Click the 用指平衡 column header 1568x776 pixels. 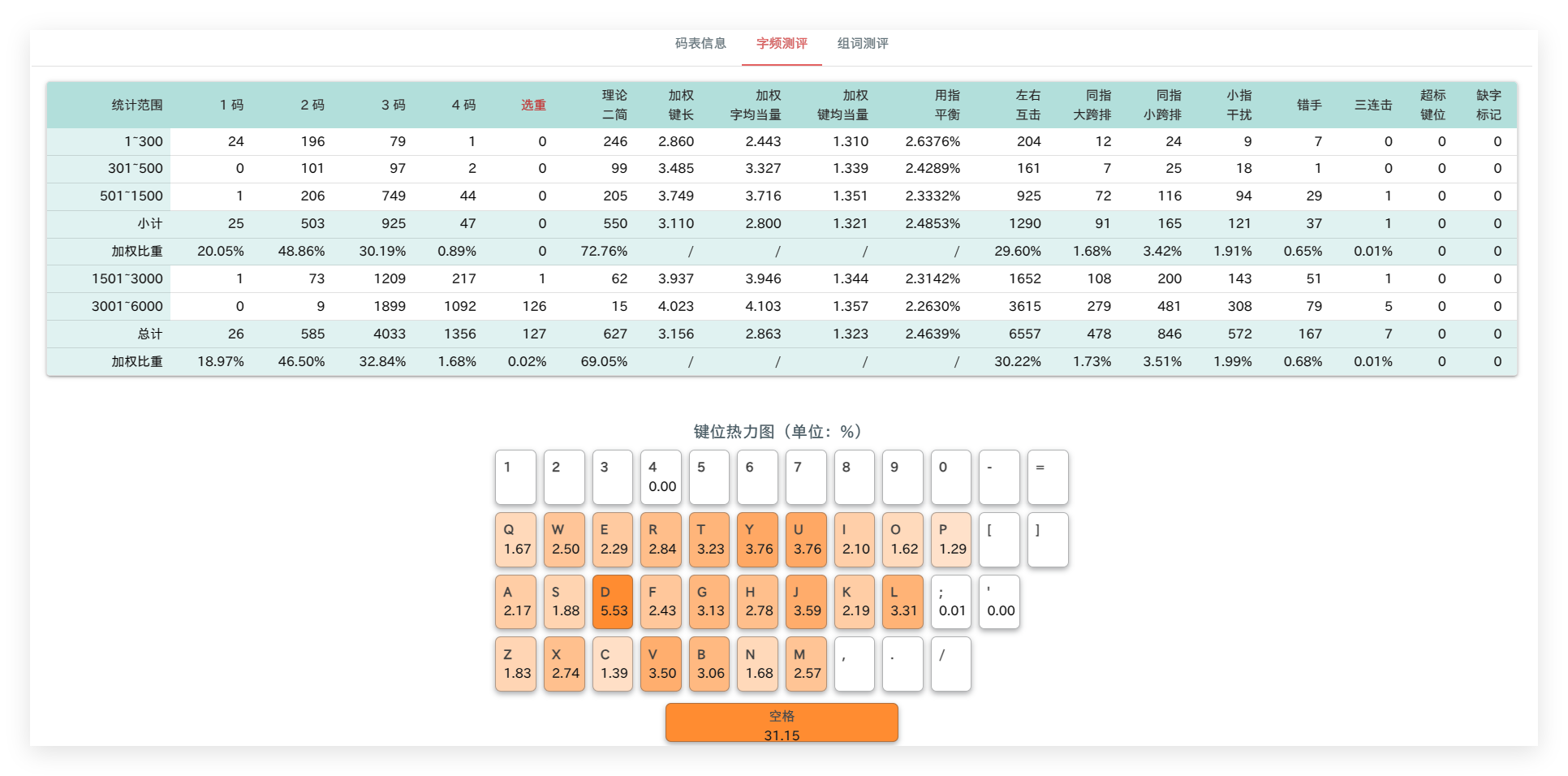coord(947,105)
